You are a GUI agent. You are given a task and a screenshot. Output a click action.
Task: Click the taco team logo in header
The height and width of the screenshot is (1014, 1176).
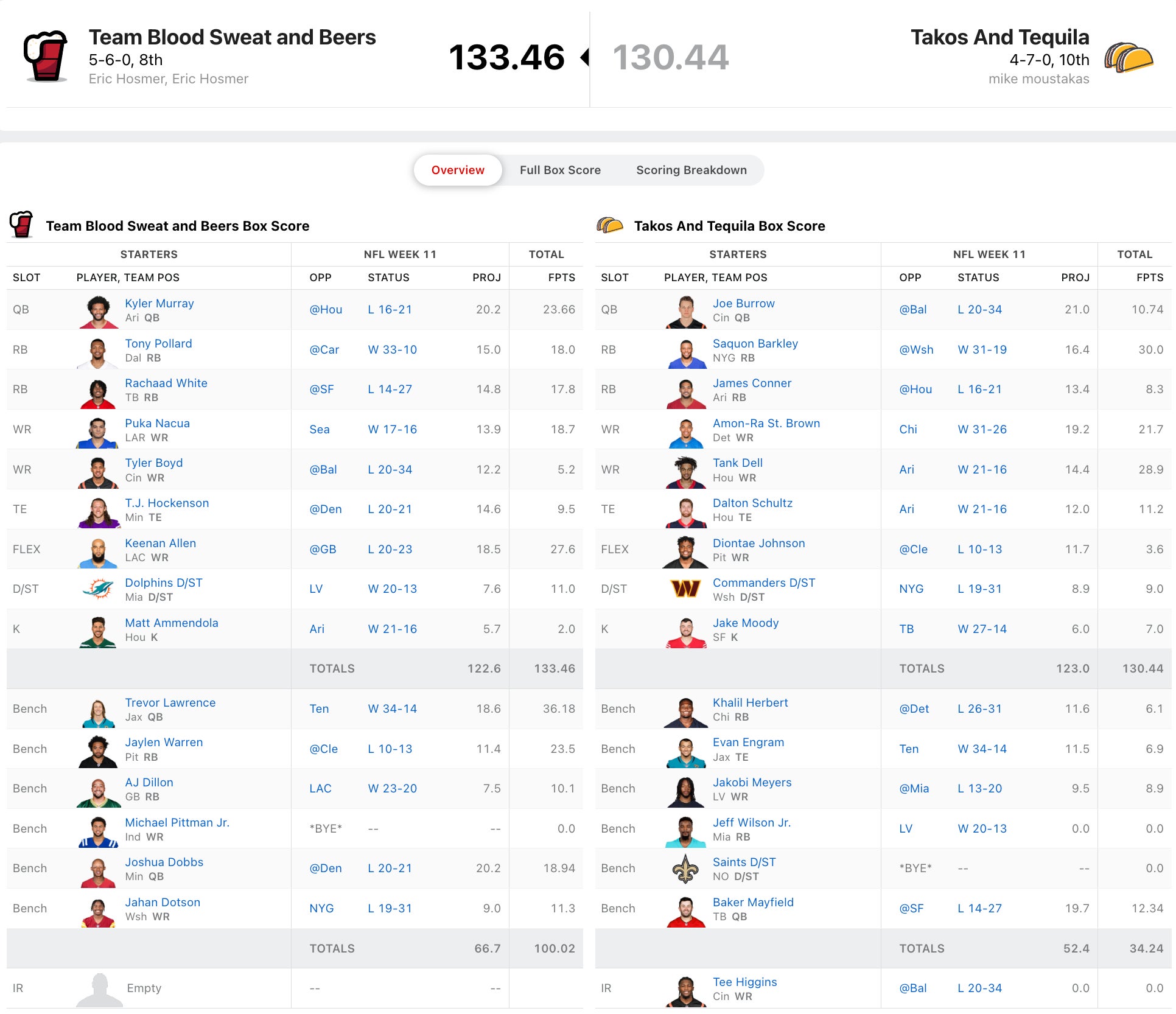tap(1129, 58)
